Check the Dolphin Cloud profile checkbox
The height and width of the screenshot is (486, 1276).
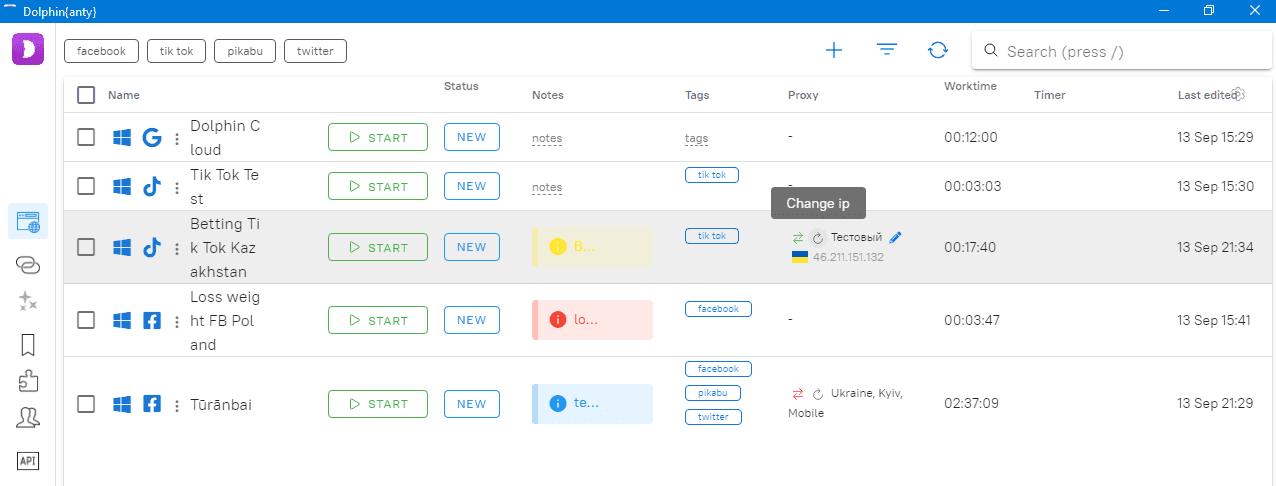click(86, 137)
